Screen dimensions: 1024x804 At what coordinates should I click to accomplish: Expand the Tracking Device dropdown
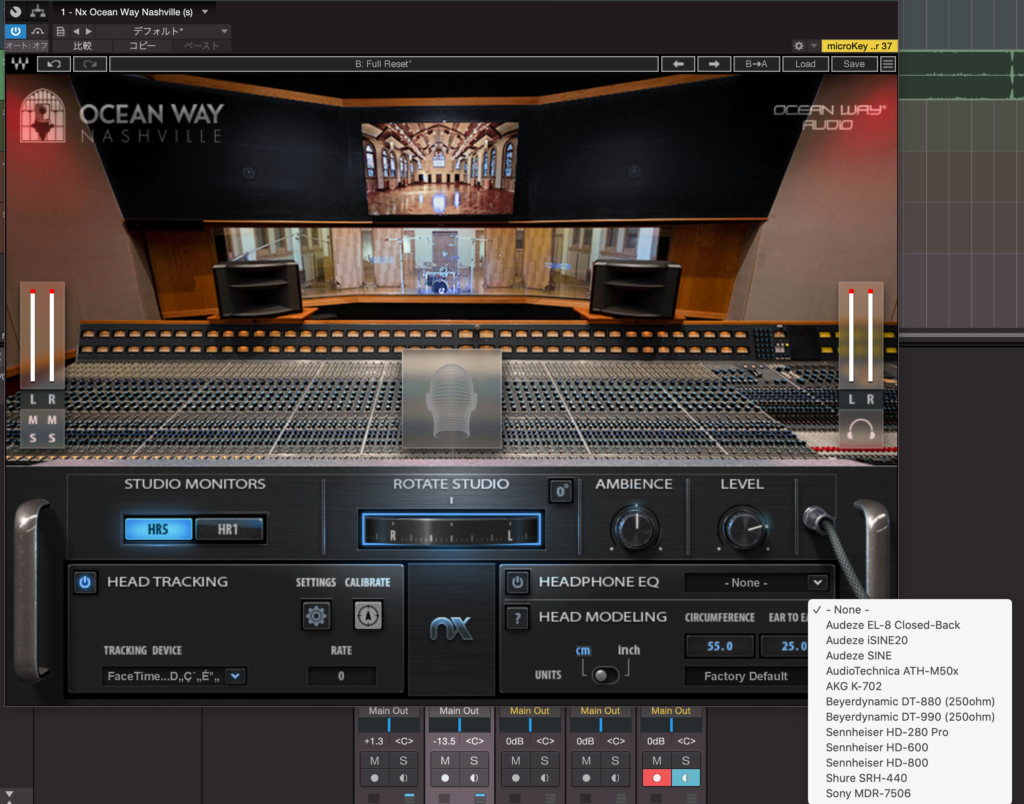click(234, 676)
